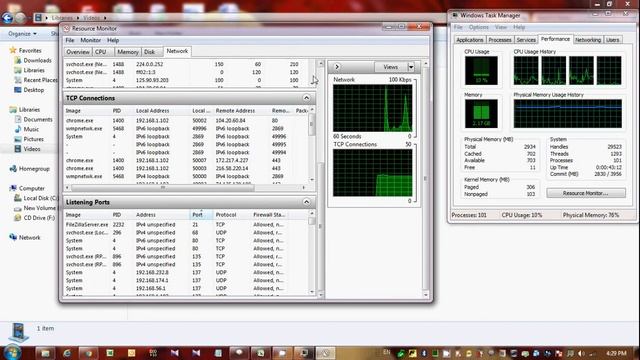Hide the graphs pane with arrow button
The height and width of the screenshot is (360, 640).
(337, 67)
